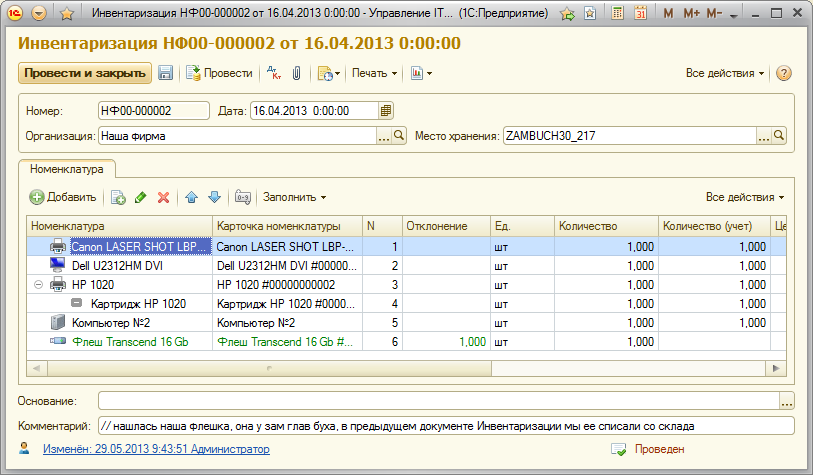Click the bookmark page star icon
This screenshot has width=813, height=475.
click(590, 13)
